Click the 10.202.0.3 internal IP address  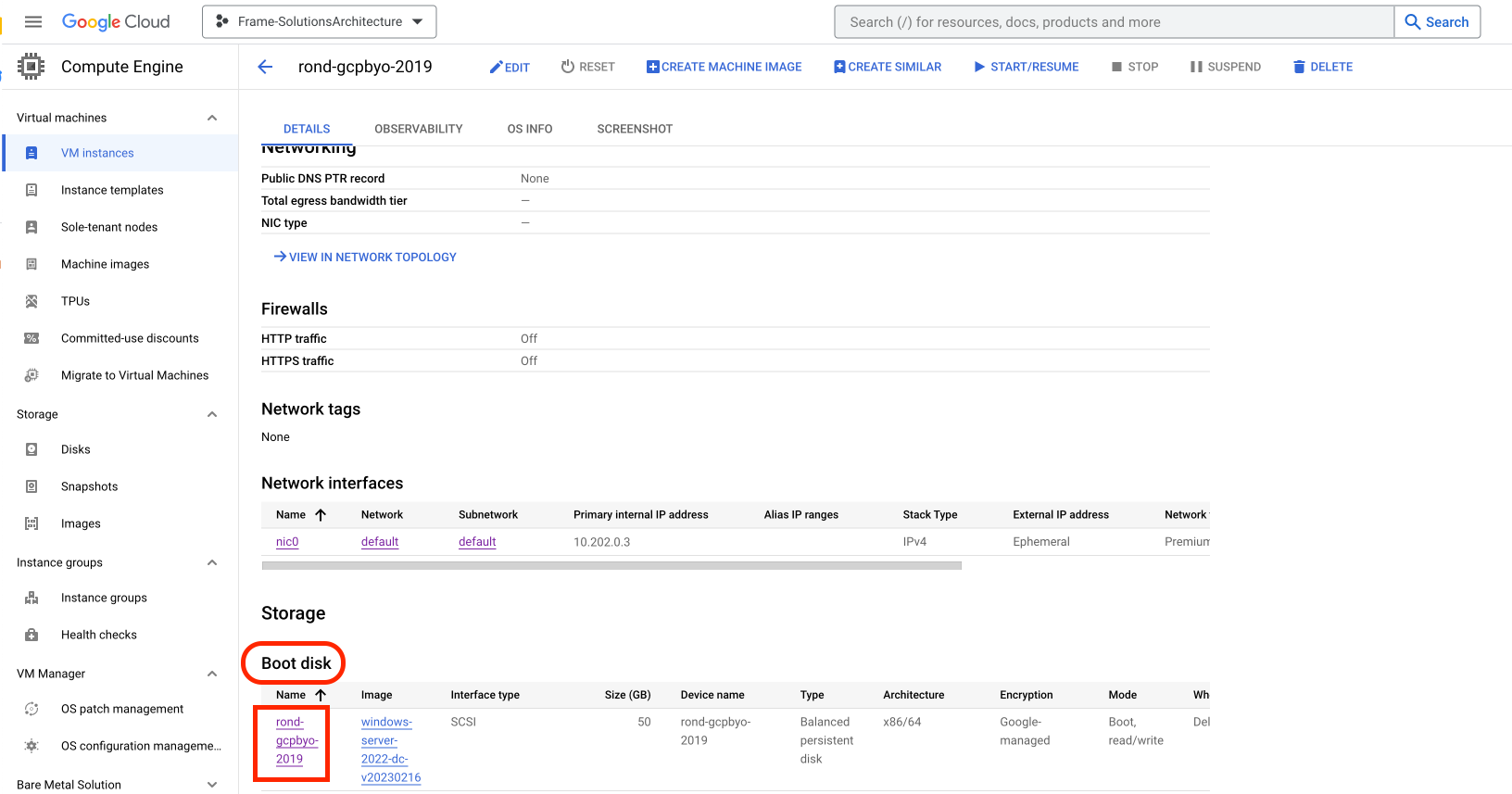pos(602,542)
